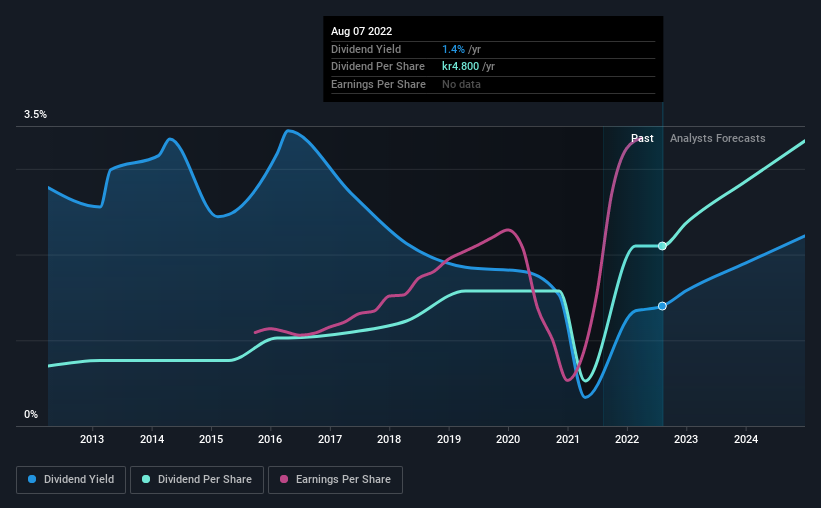821x508 pixels.
Task: Click the 1.4% dividend yield tooltip value
Action: [453, 49]
